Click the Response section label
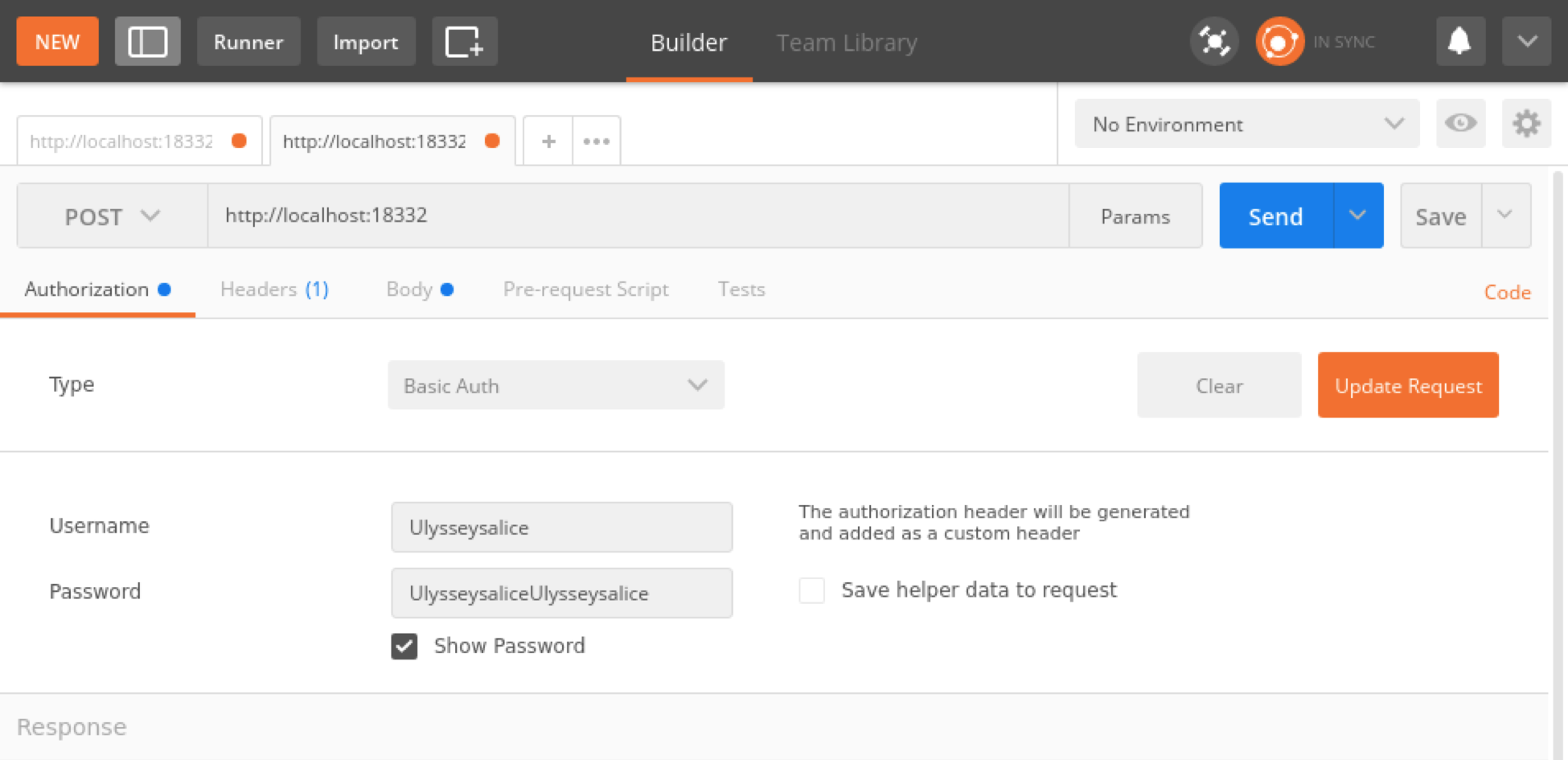This screenshot has height=760, width=1568. click(72, 727)
